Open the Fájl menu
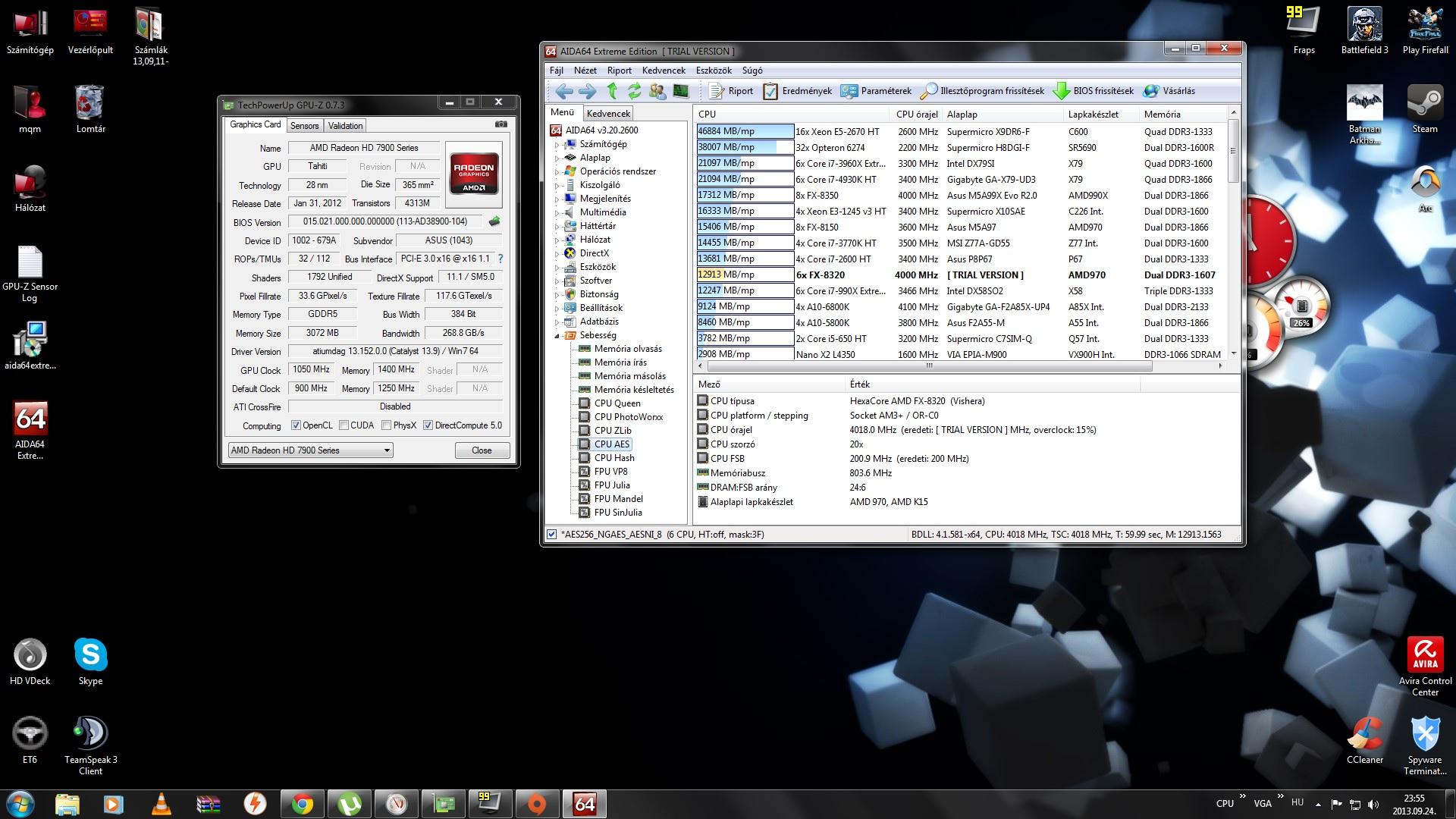Image resolution: width=1456 pixels, height=819 pixels. (x=557, y=71)
